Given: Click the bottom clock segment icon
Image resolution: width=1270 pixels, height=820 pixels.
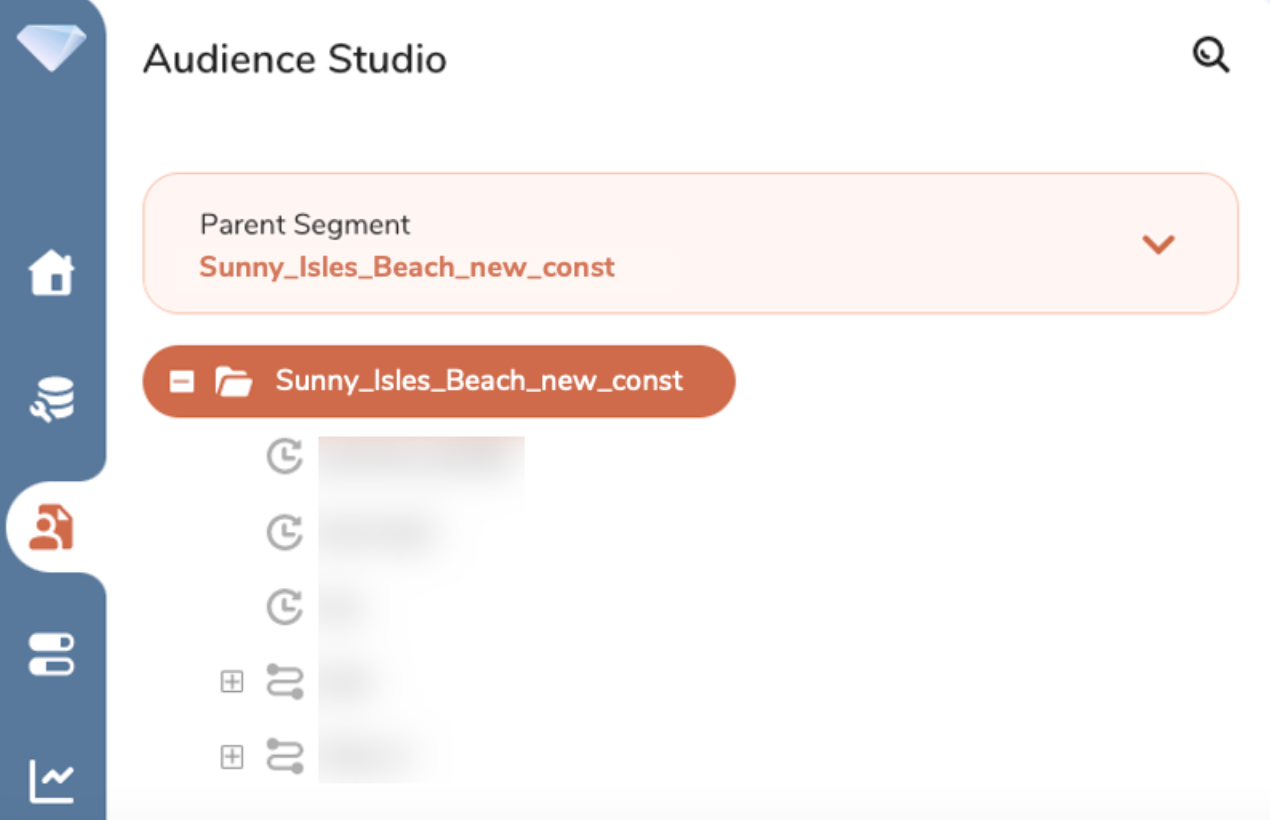Looking at the screenshot, I should [285, 607].
